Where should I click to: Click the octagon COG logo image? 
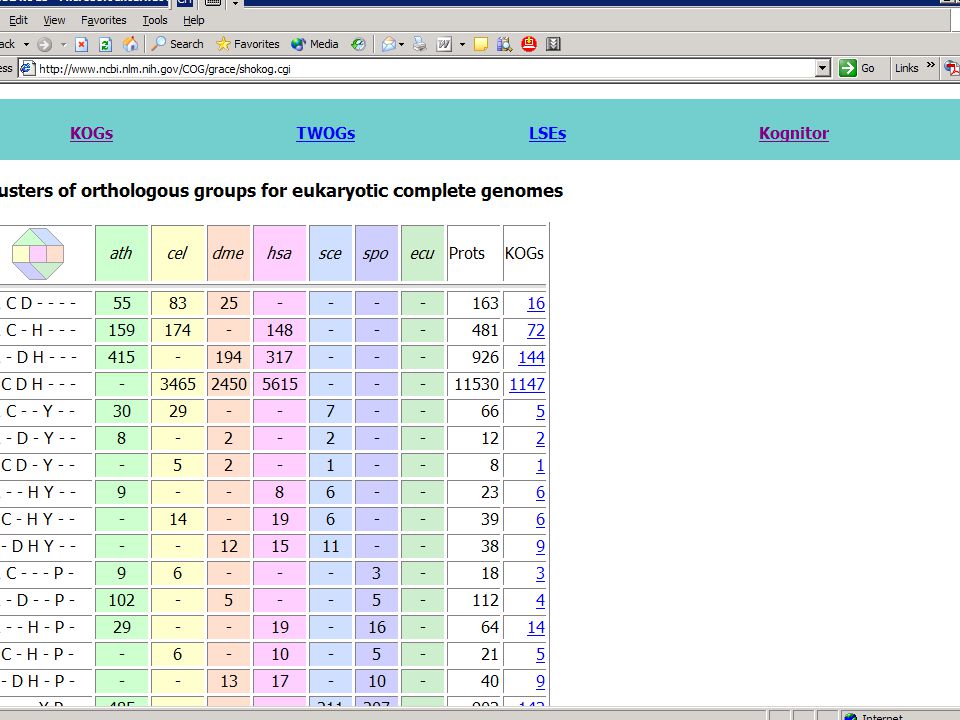coord(38,253)
